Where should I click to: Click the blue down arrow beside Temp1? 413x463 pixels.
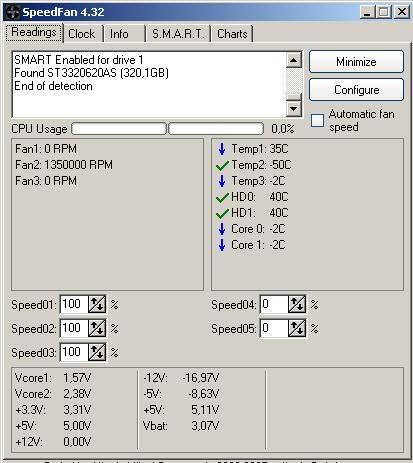[x=222, y=149]
